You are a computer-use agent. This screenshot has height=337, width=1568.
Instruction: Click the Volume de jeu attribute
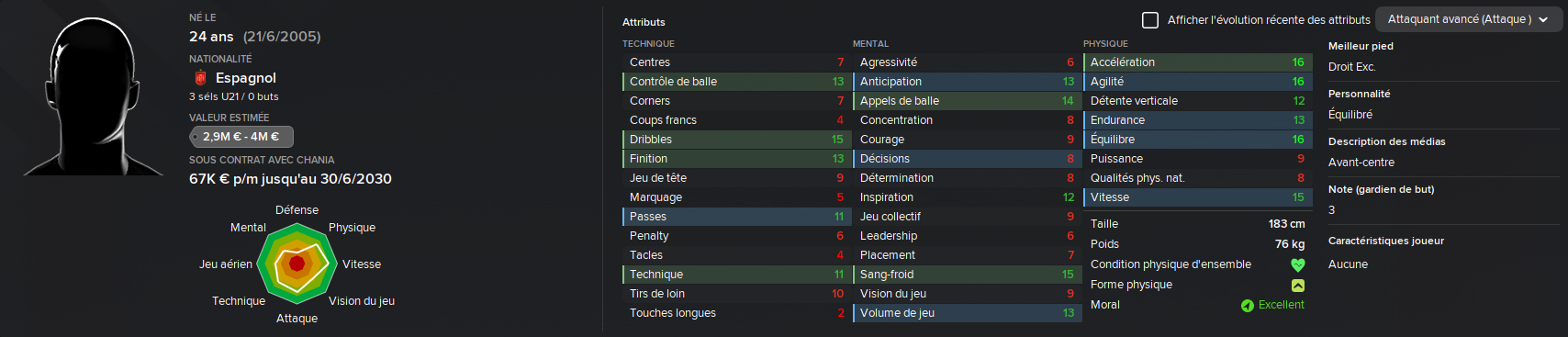(967, 313)
